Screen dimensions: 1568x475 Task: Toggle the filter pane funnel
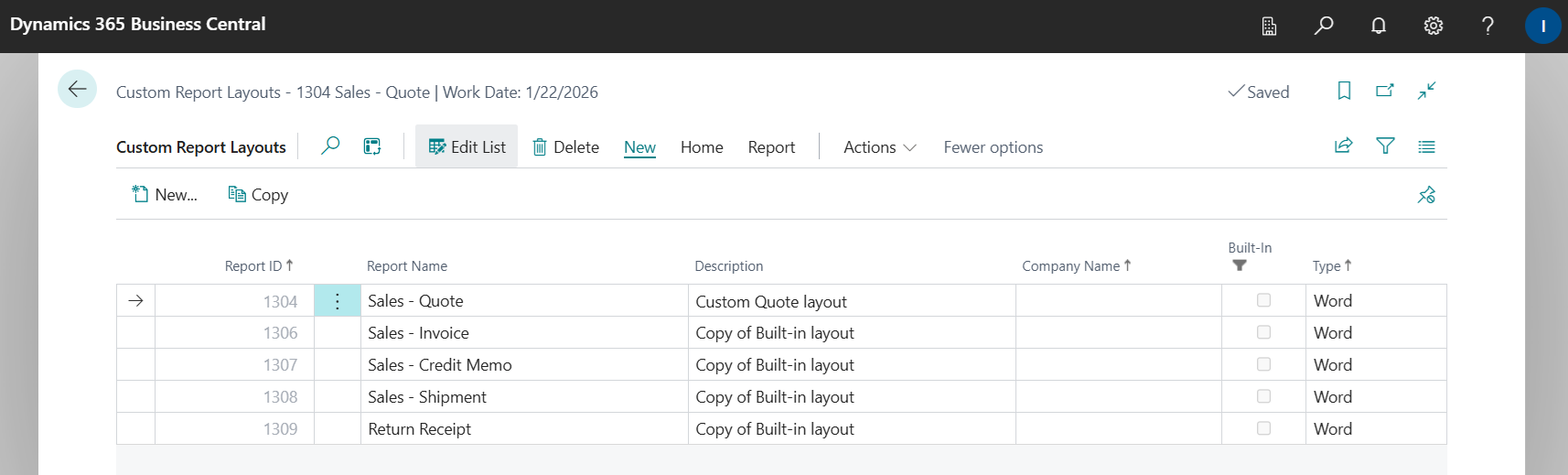point(1385,146)
